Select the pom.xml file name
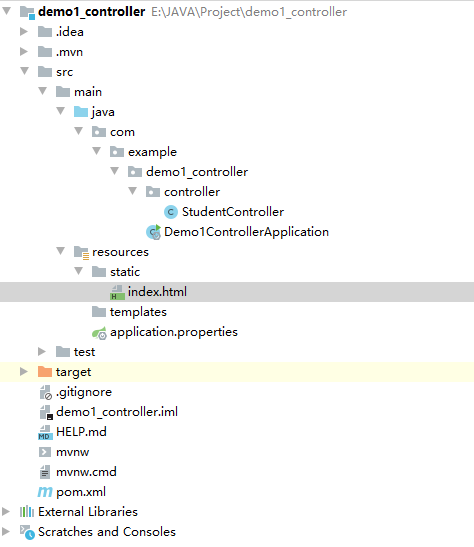 coord(81,492)
